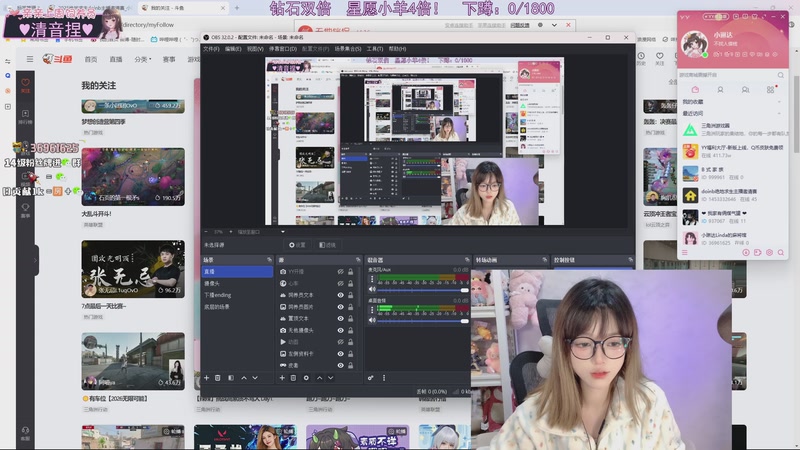Show hidden 心率 source via eye icon

pyautogui.click(x=340, y=284)
